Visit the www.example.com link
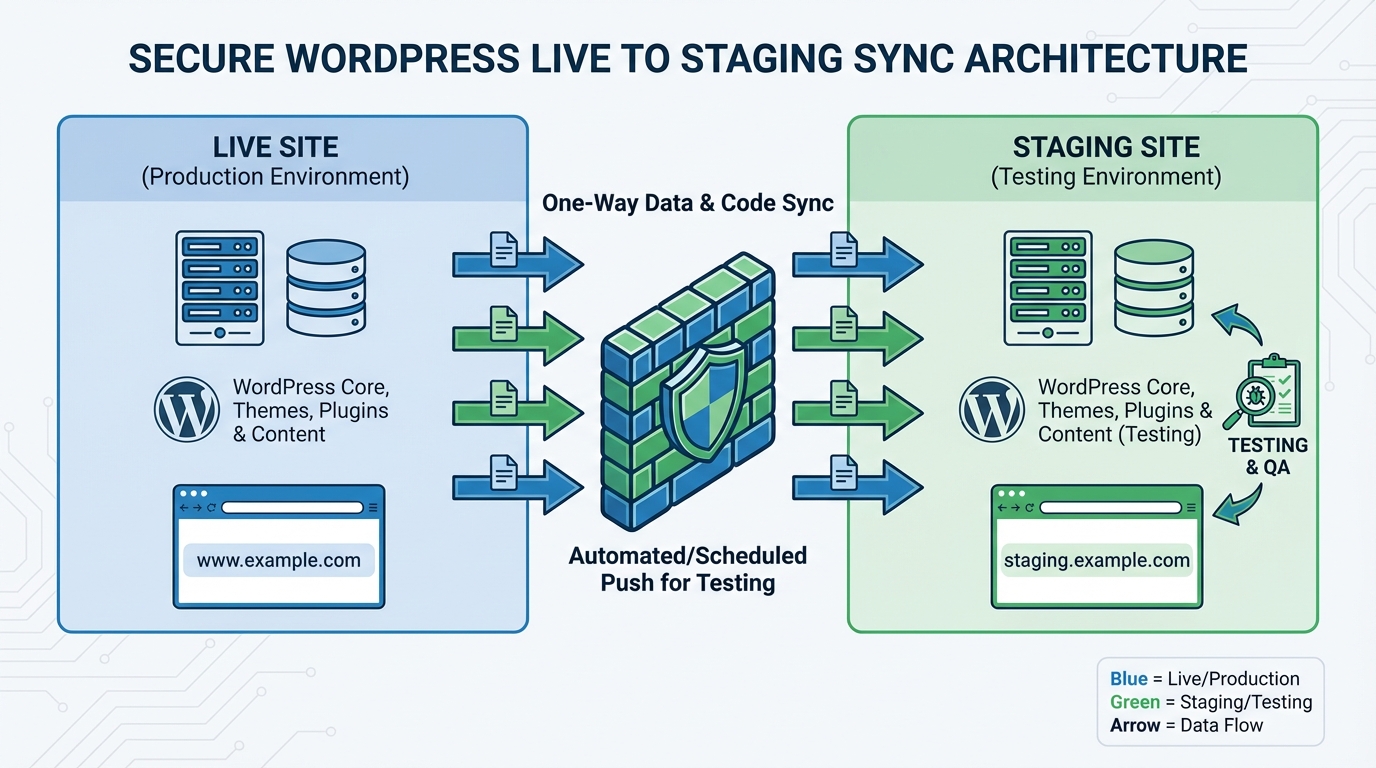Viewport: 1376px width, 768px height. [279, 561]
